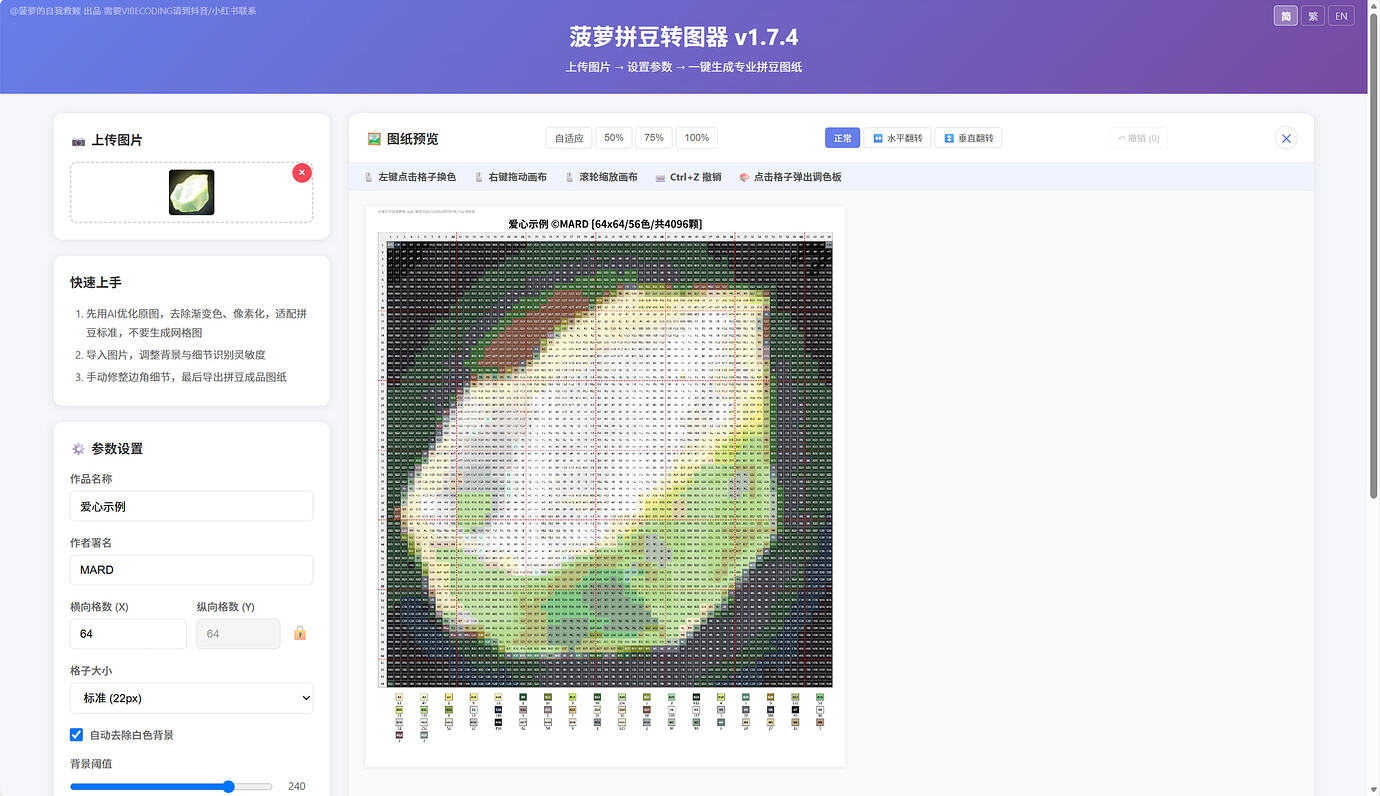Click the mouse icon beside 左键点击格子换色
Image resolution: width=1380 pixels, height=796 pixels.
pos(369,177)
